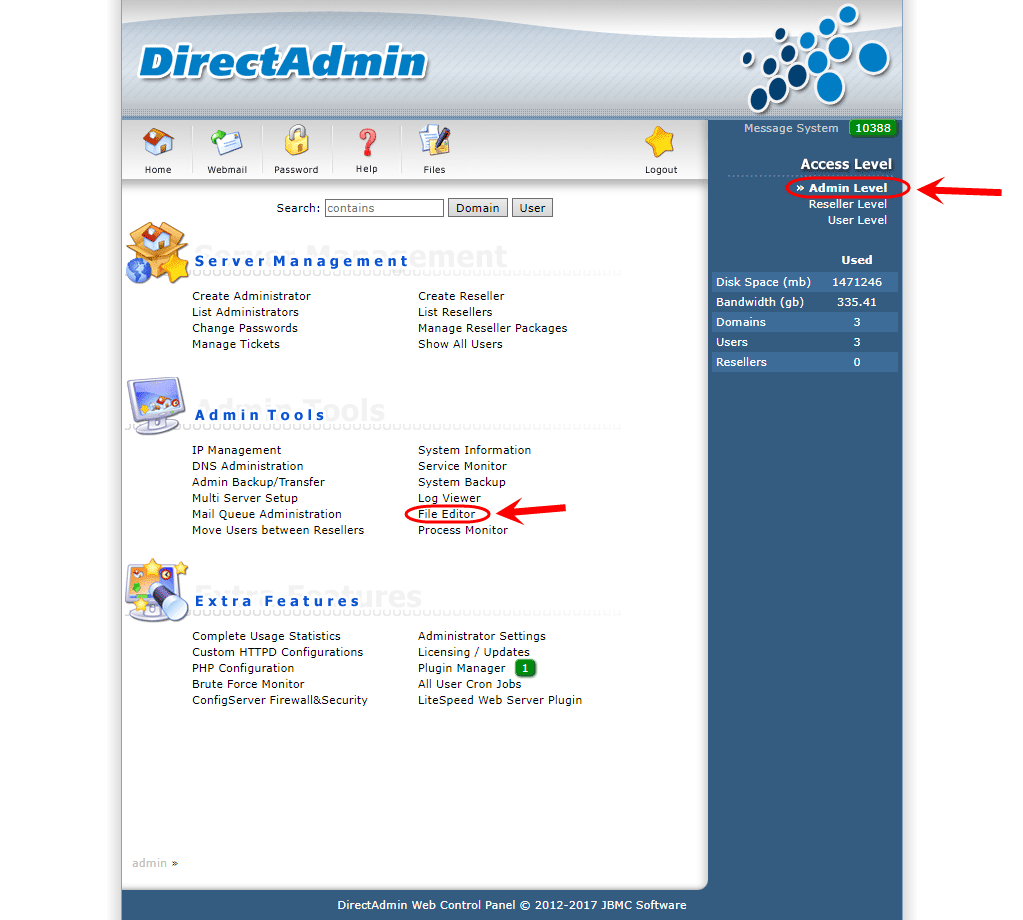View All User Cron Jobs
This screenshot has width=1023, height=920.
click(x=470, y=684)
